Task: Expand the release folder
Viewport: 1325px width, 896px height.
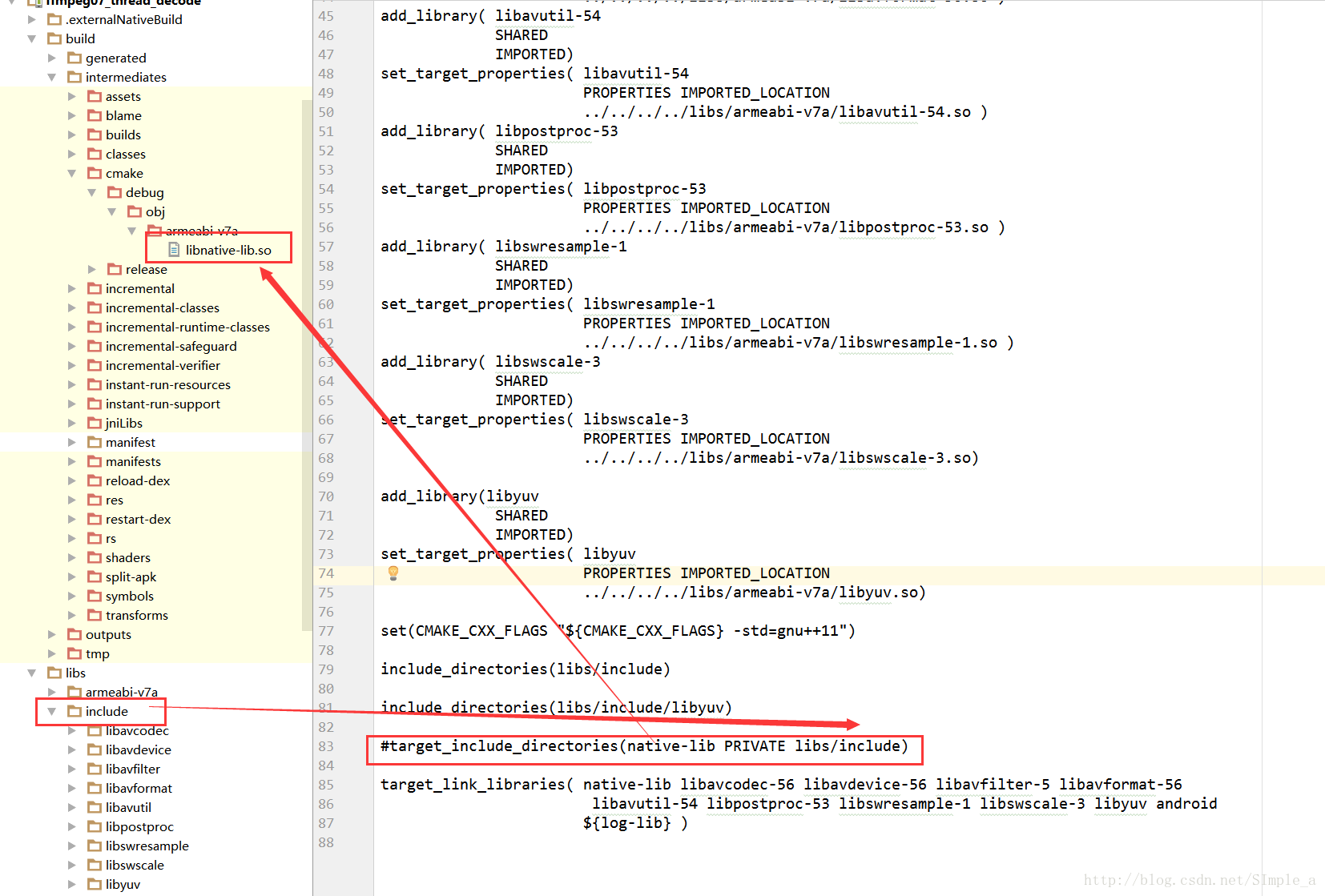Action: coord(92,269)
